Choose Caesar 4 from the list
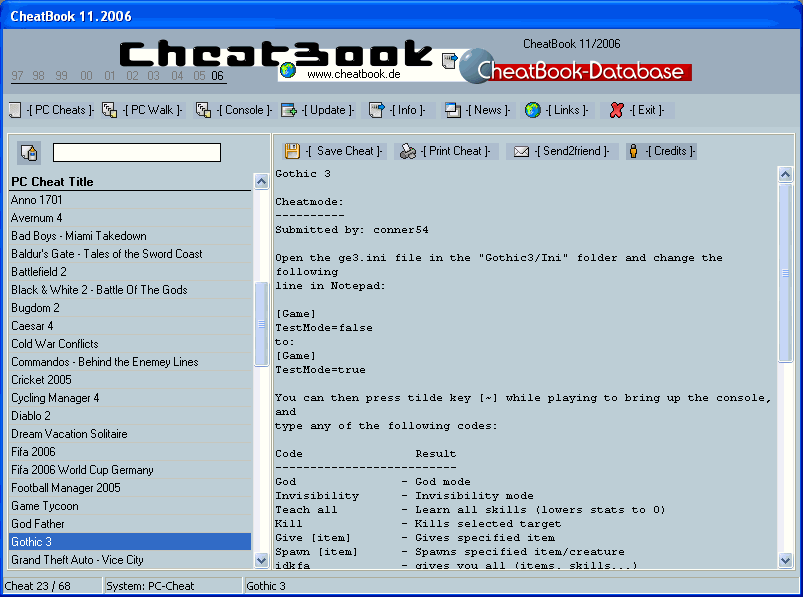This screenshot has width=803, height=597. coord(130,326)
